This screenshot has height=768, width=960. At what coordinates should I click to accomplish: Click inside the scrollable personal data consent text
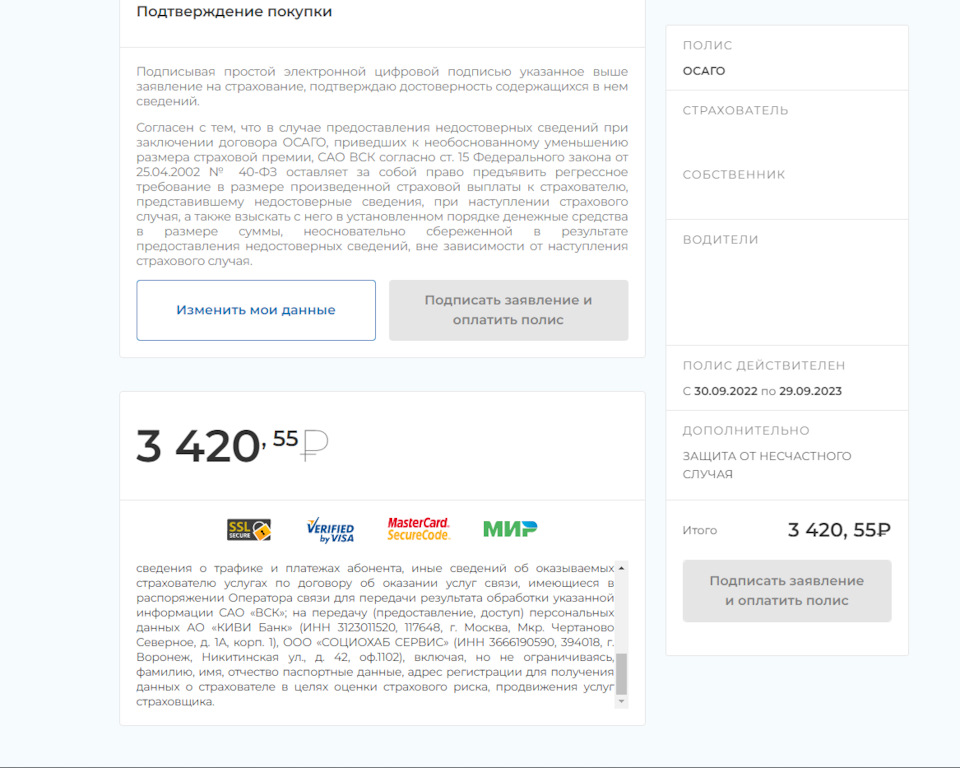click(375, 635)
